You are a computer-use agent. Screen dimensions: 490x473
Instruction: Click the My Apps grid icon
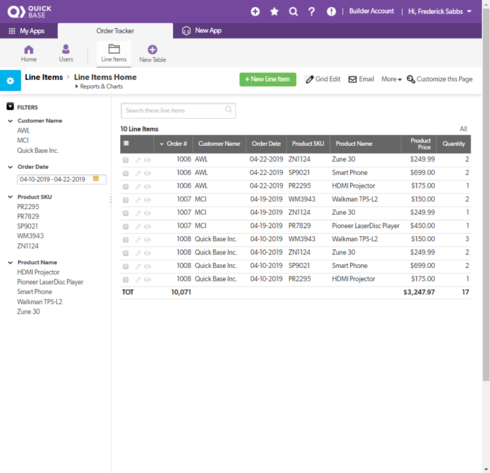click(x=12, y=31)
